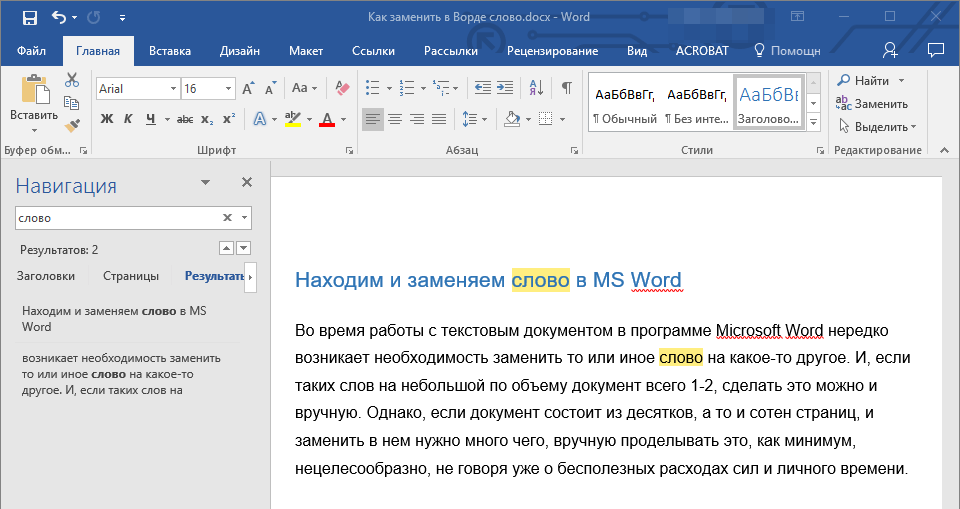The height and width of the screenshot is (509, 960).
Task: Switch to the Дизайн tab
Action: pyautogui.click(x=240, y=51)
